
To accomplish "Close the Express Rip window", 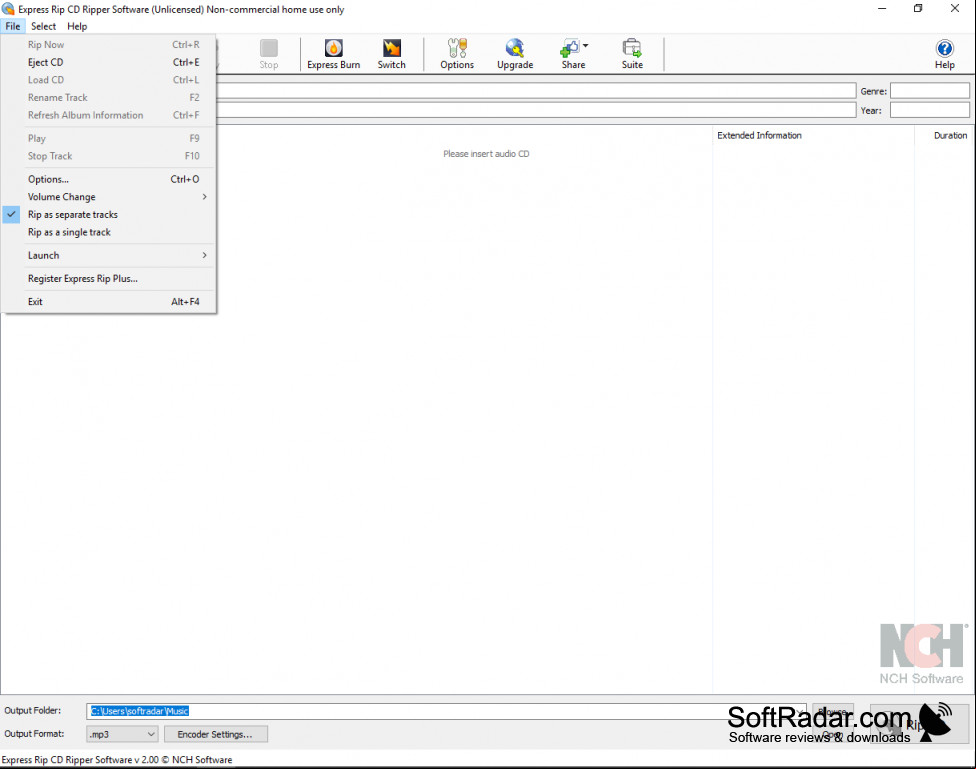I will point(955,9).
